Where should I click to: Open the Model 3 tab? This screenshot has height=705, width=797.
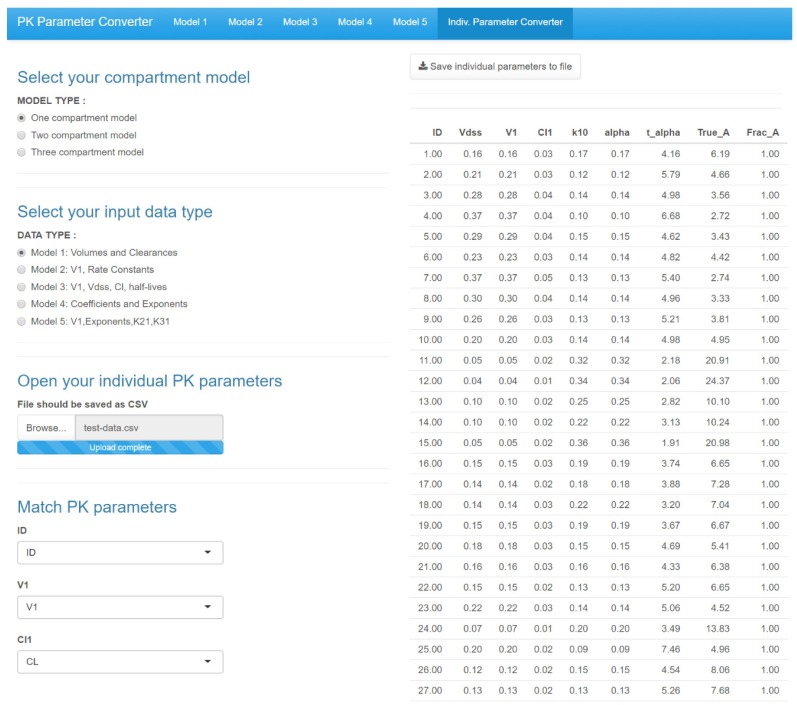[300, 22]
